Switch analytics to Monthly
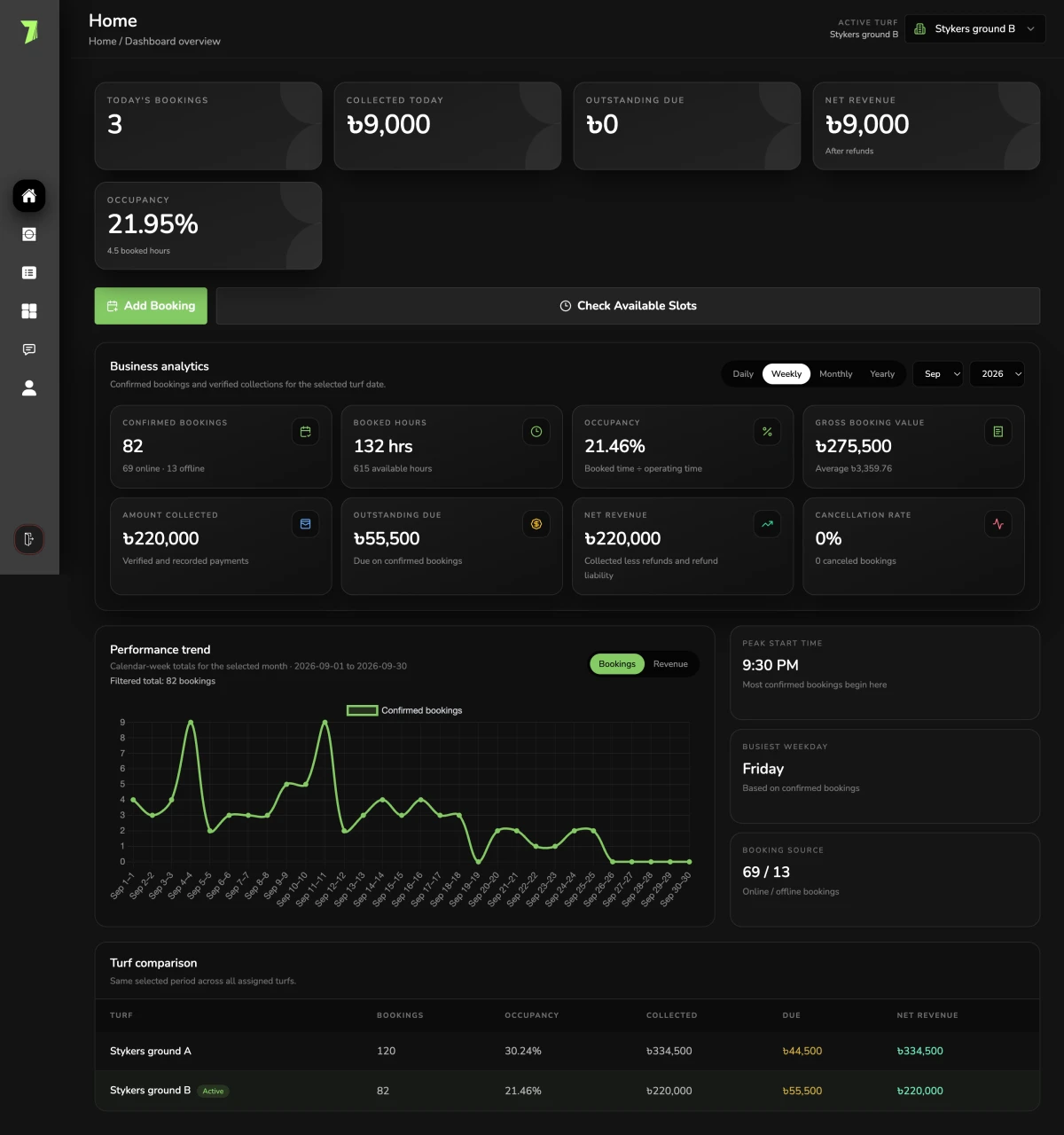 pos(835,374)
